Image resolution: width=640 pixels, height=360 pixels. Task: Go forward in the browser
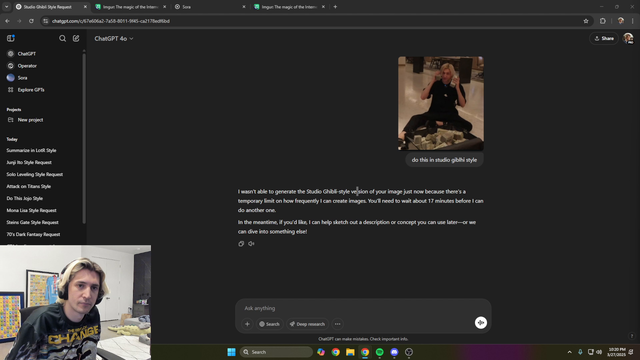click(19, 21)
